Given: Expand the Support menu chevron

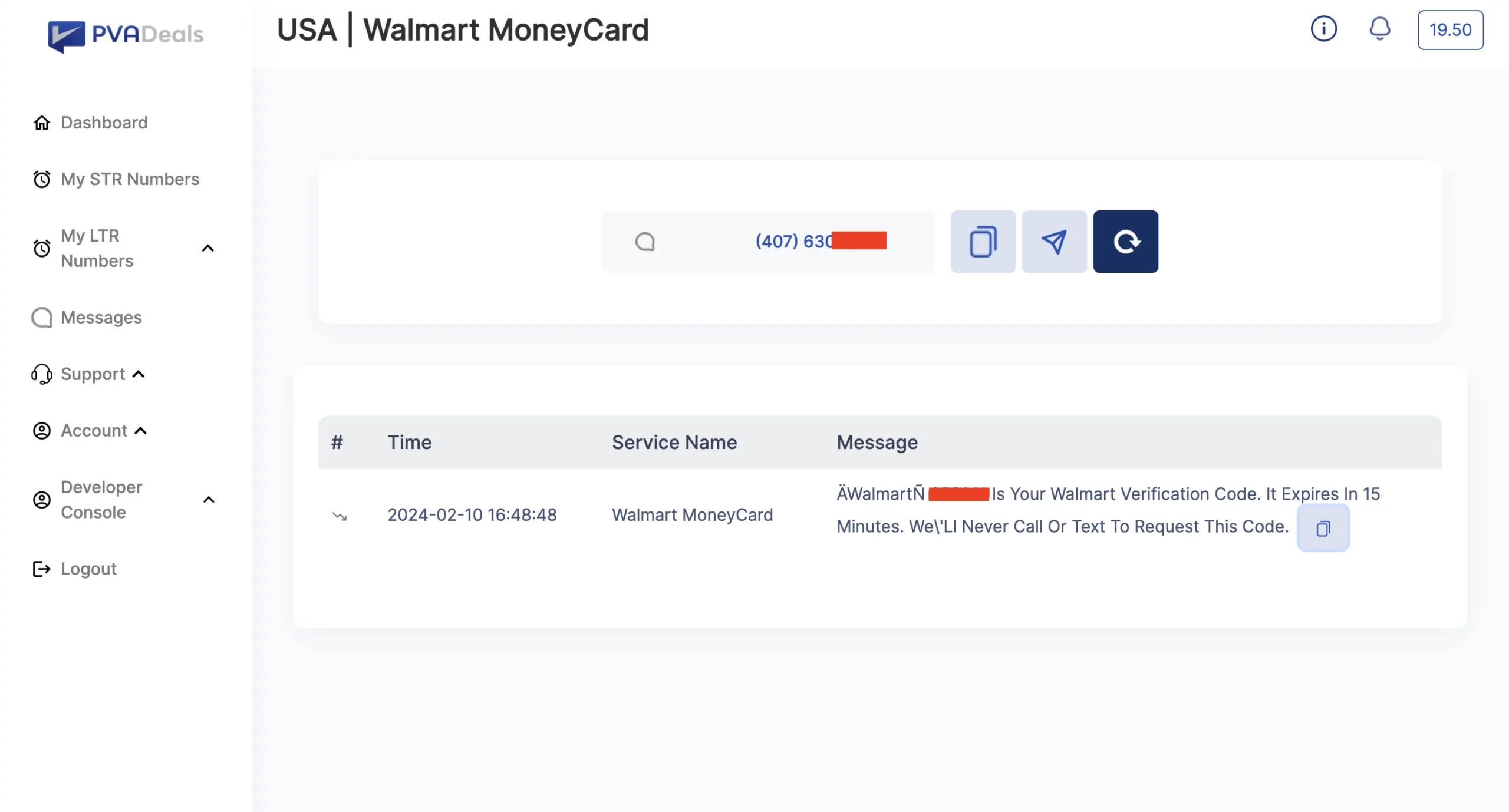Looking at the screenshot, I should (x=139, y=374).
